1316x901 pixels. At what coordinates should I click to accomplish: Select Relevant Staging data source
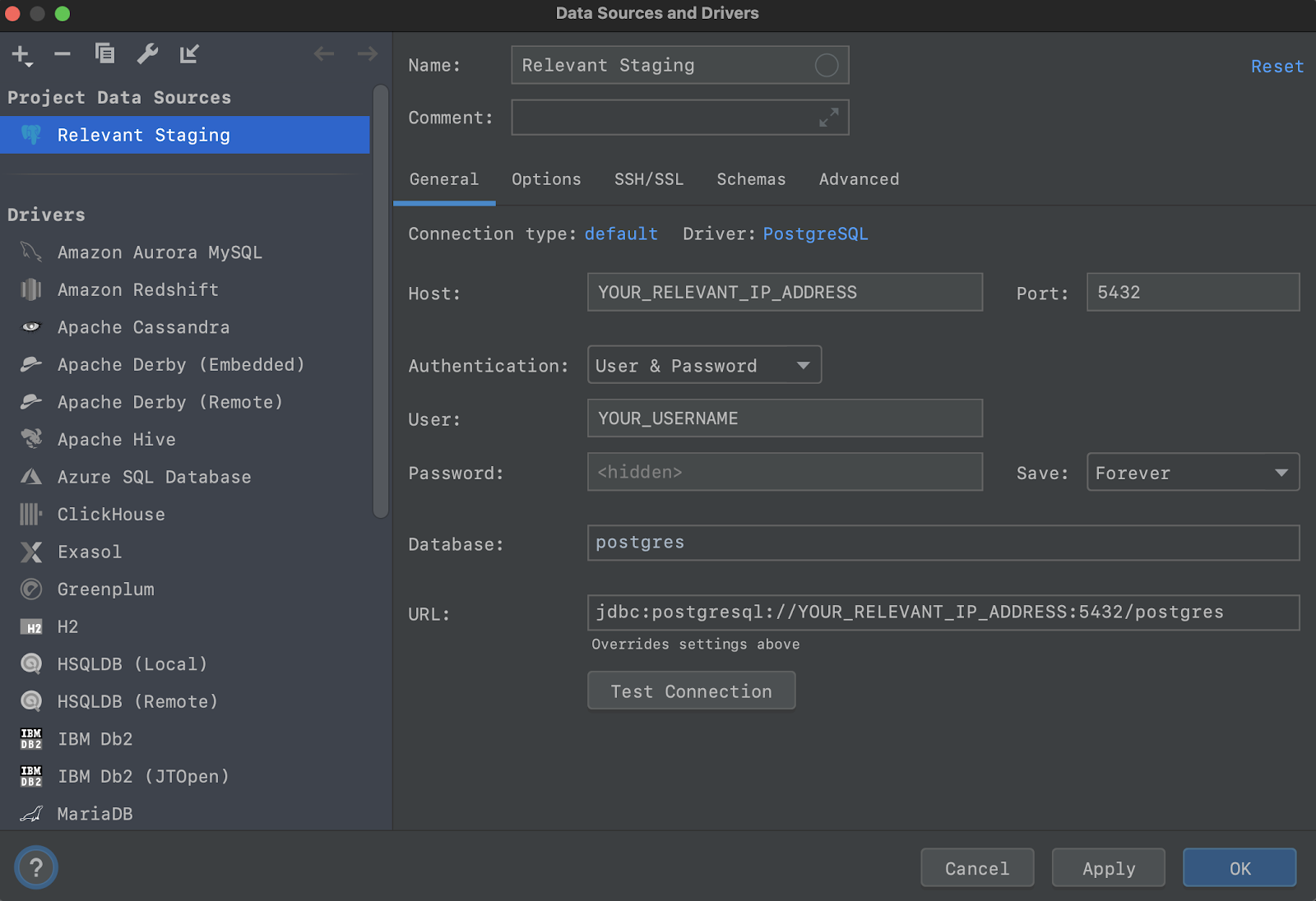[x=185, y=135]
